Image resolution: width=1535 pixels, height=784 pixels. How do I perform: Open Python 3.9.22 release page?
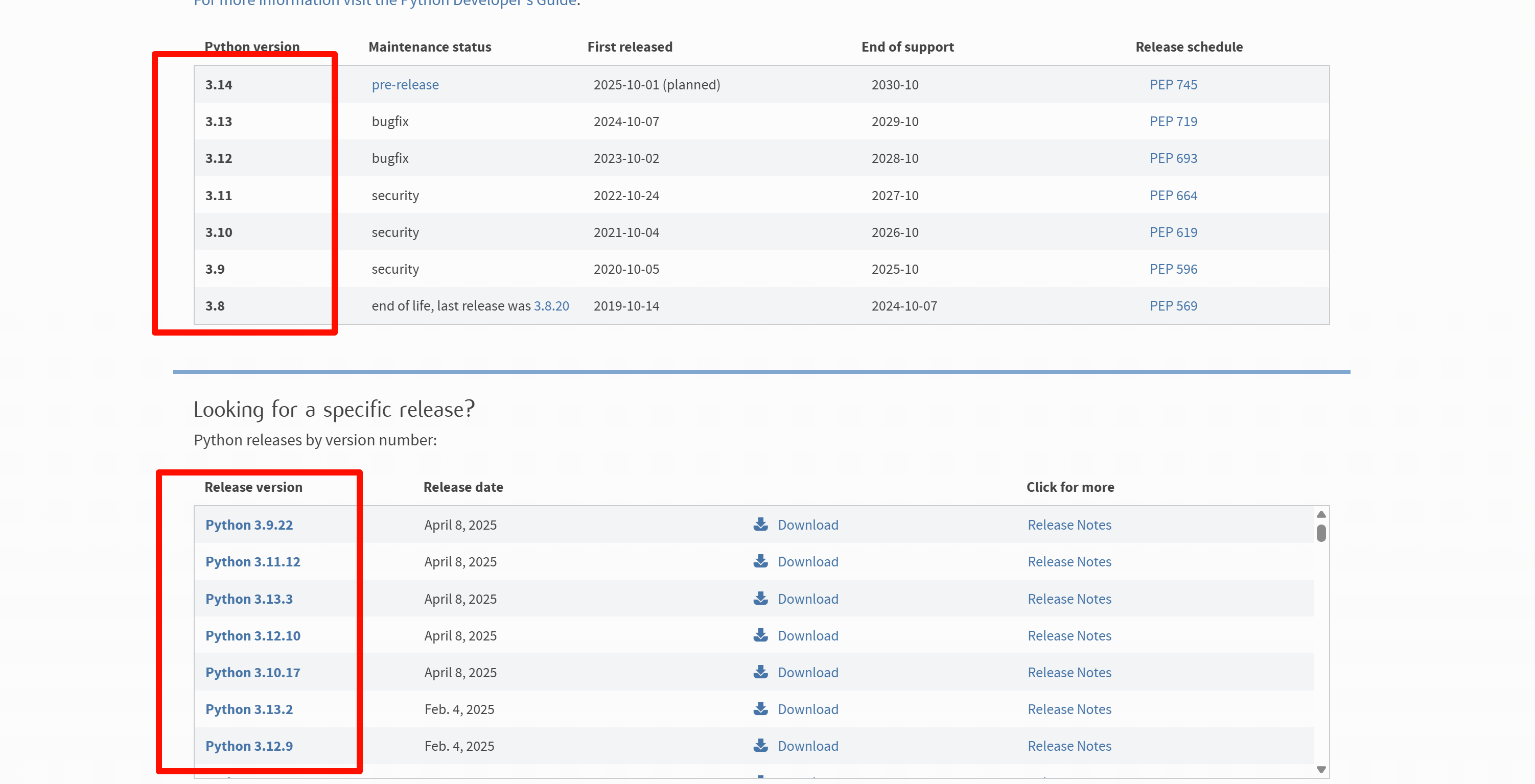pos(248,525)
